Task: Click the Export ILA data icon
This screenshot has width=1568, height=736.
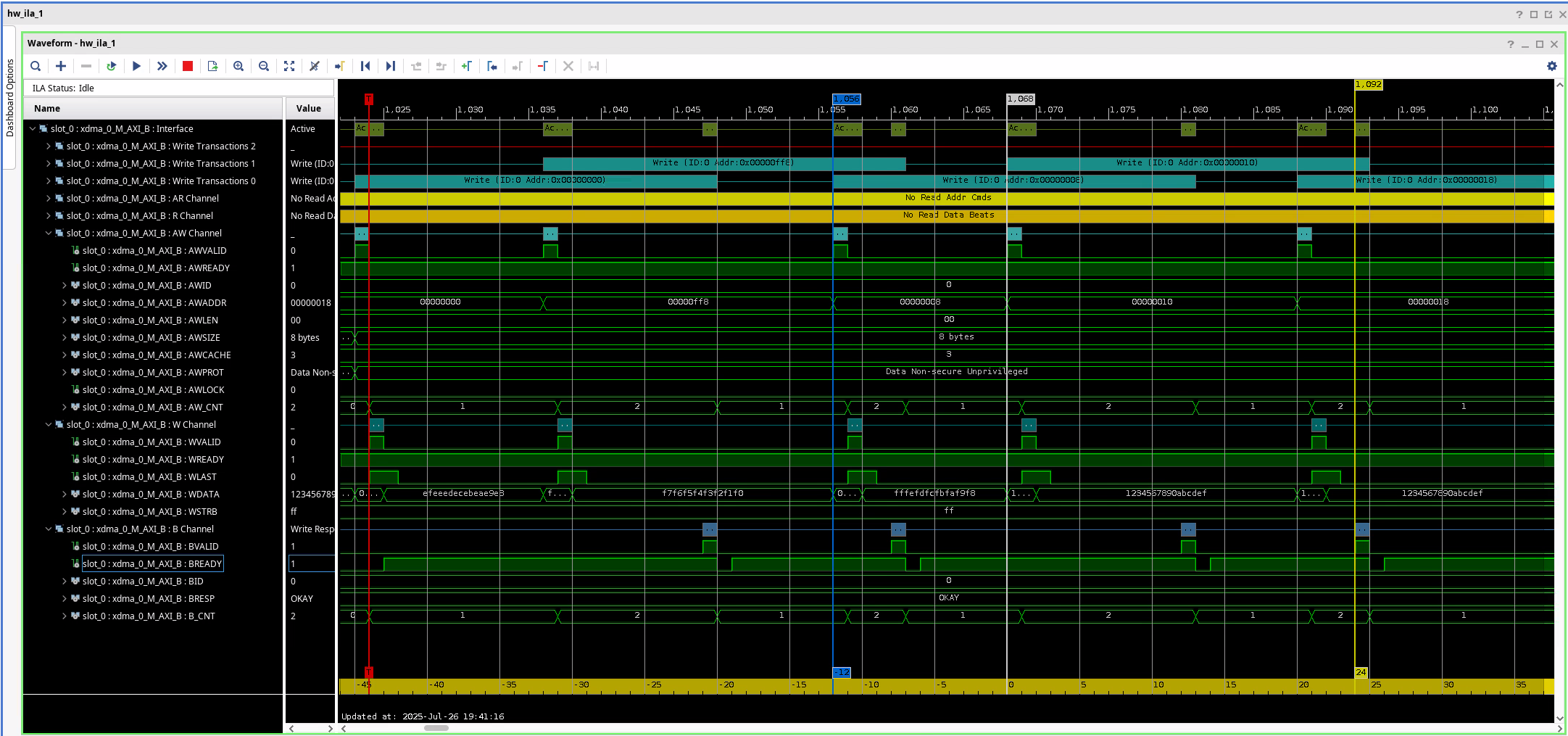Action: coord(212,66)
